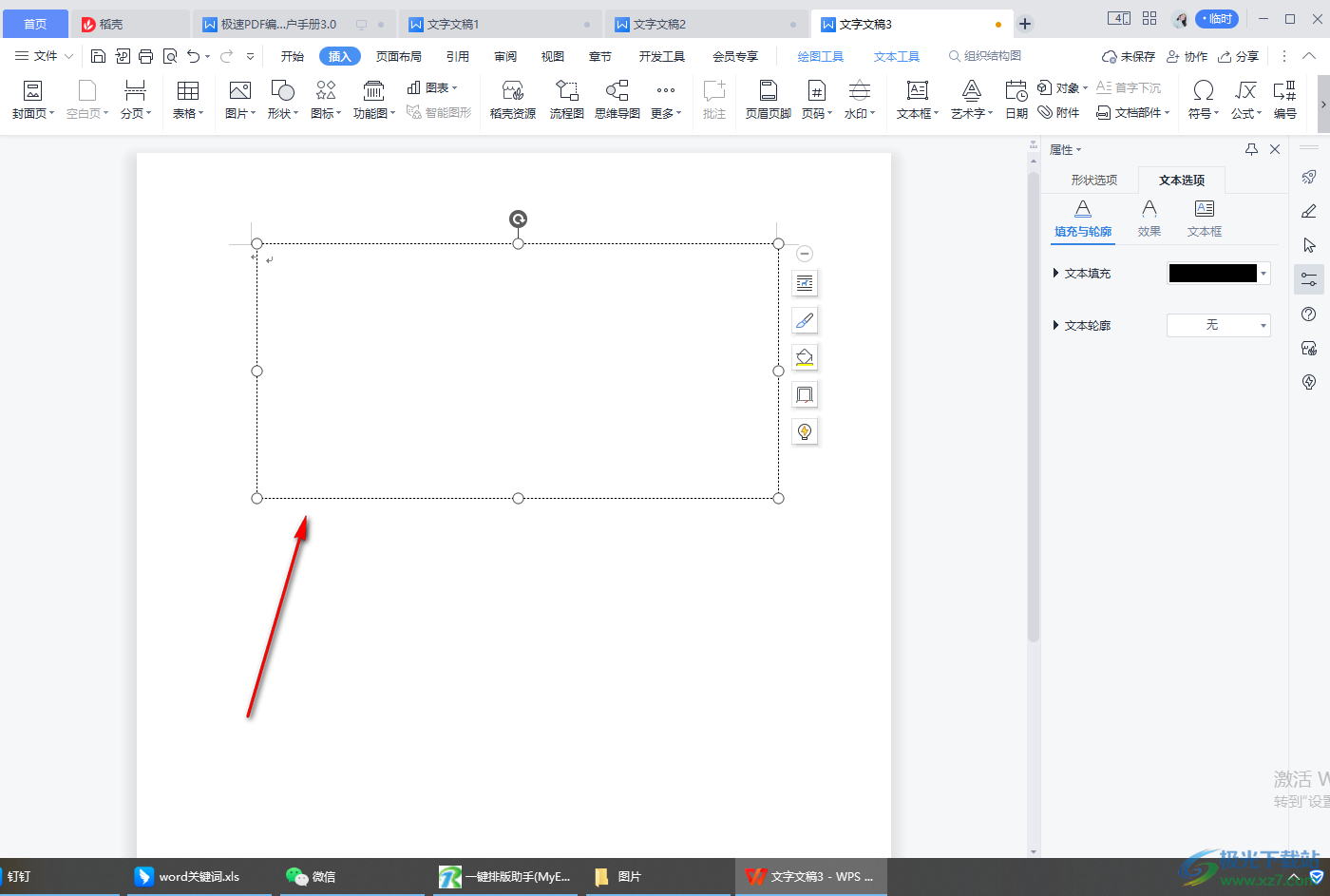The width and height of the screenshot is (1330, 896).
Task: Click the collapse minus button near text box
Action: click(x=805, y=254)
